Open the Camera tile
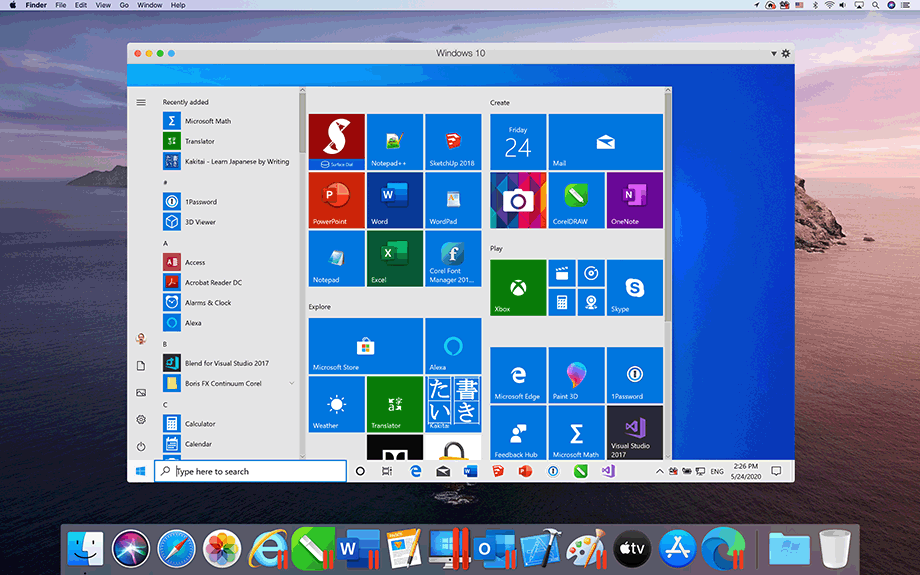 pos(518,200)
